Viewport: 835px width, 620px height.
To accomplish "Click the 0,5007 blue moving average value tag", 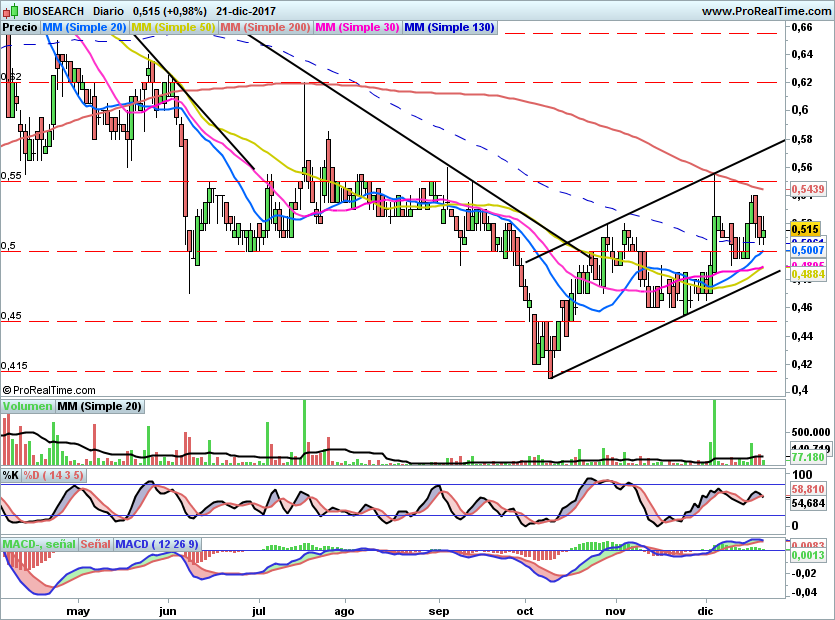I will [808, 250].
